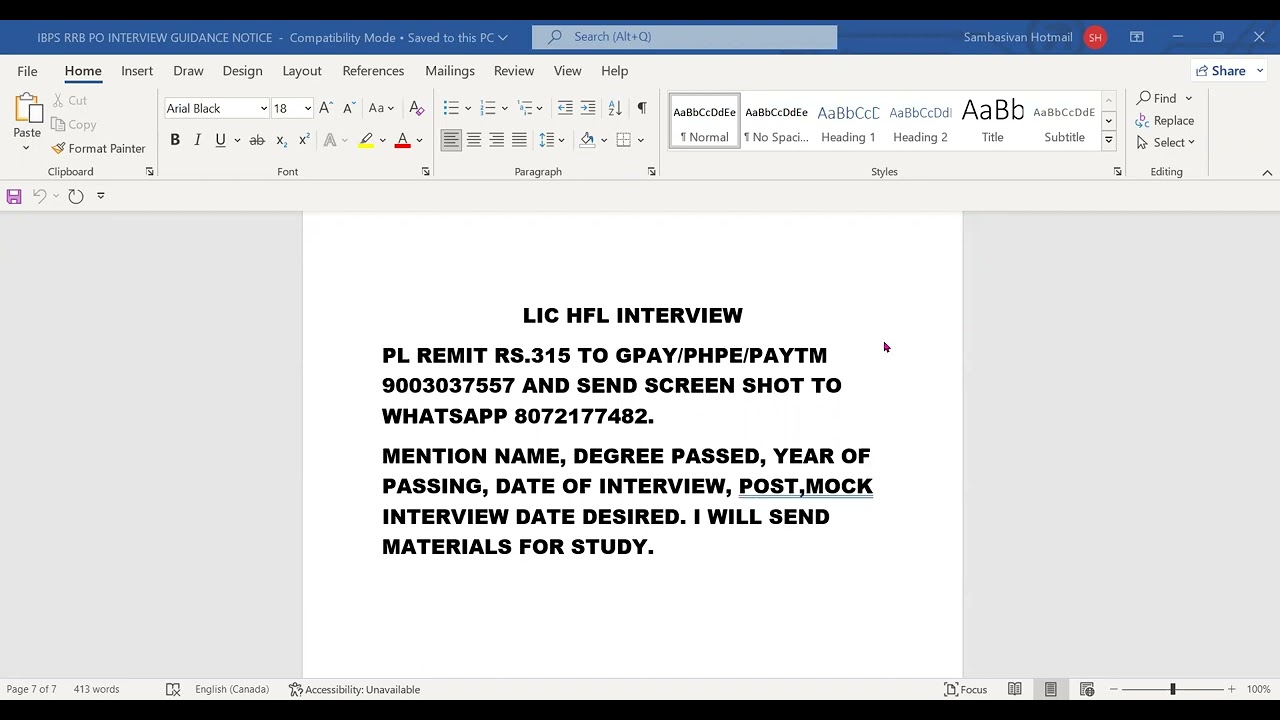
Task: Open the References tab
Action: pyautogui.click(x=373, y=71)
